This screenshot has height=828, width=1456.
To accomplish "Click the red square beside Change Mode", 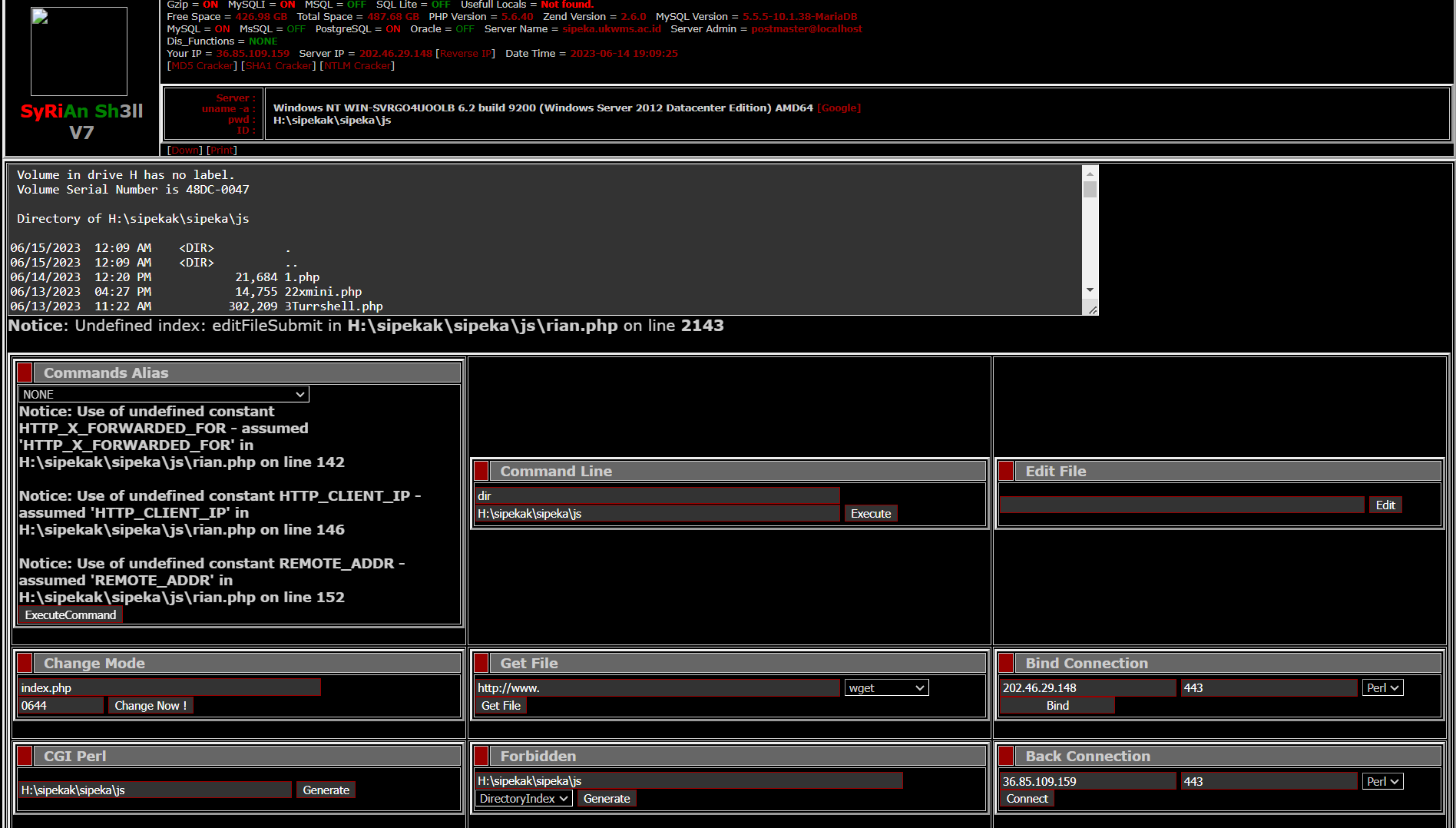I will (x=25, y=664).
